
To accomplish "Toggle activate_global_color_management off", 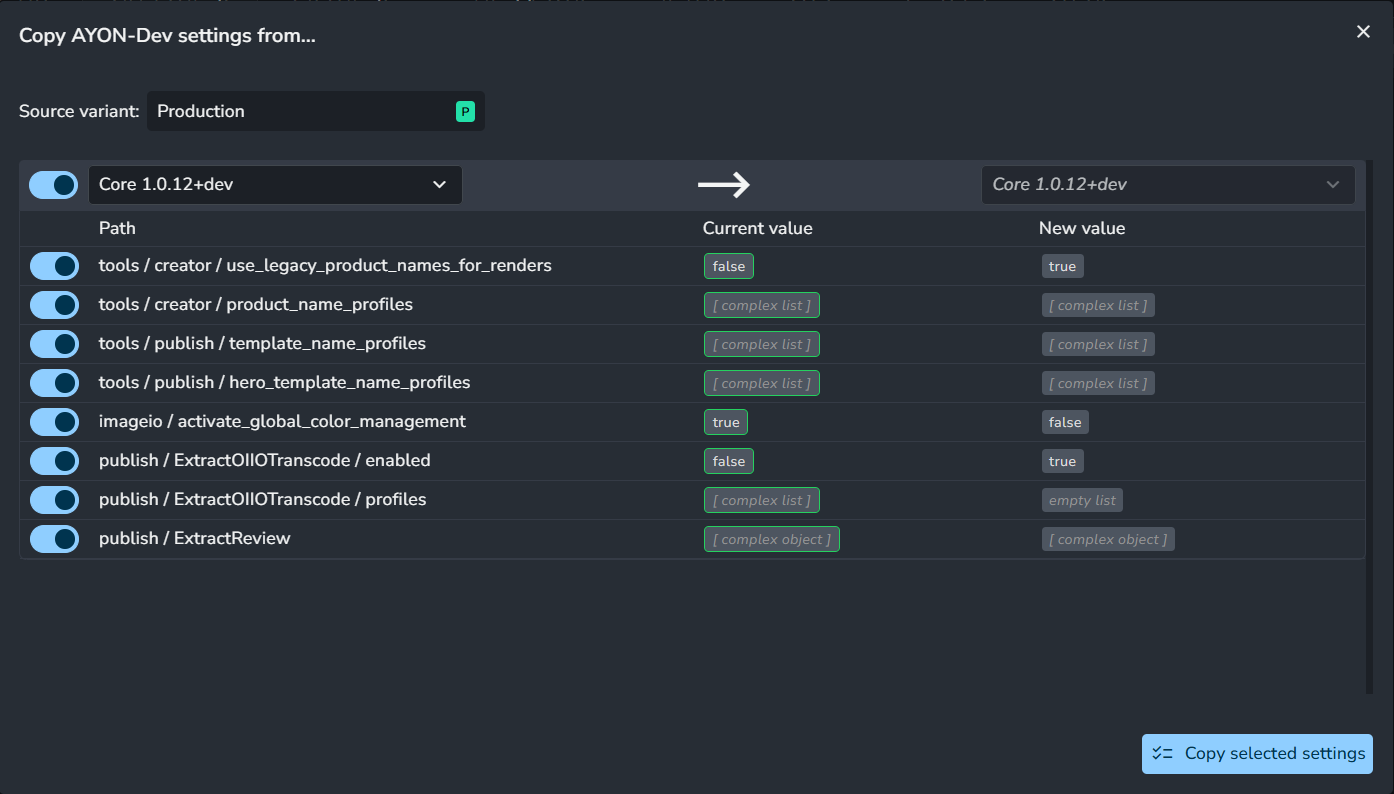I will (54, 422).
